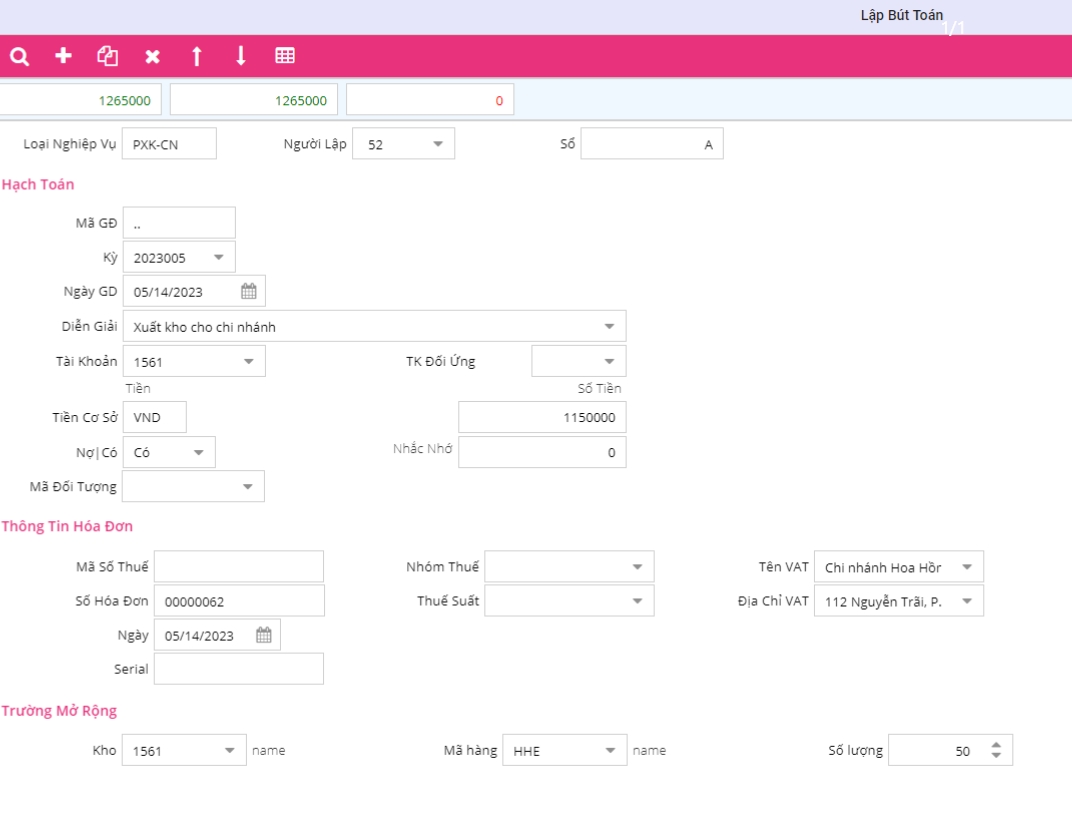
Task: Expand the Người Lập dropdown
Action: coord(438,144)
